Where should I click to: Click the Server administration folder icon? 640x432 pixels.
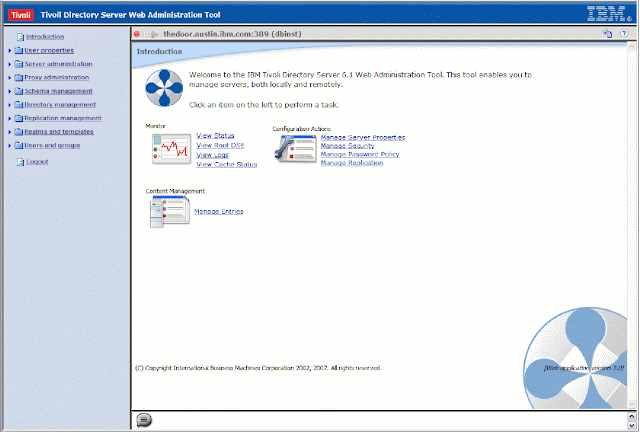[x=19, y=64]
